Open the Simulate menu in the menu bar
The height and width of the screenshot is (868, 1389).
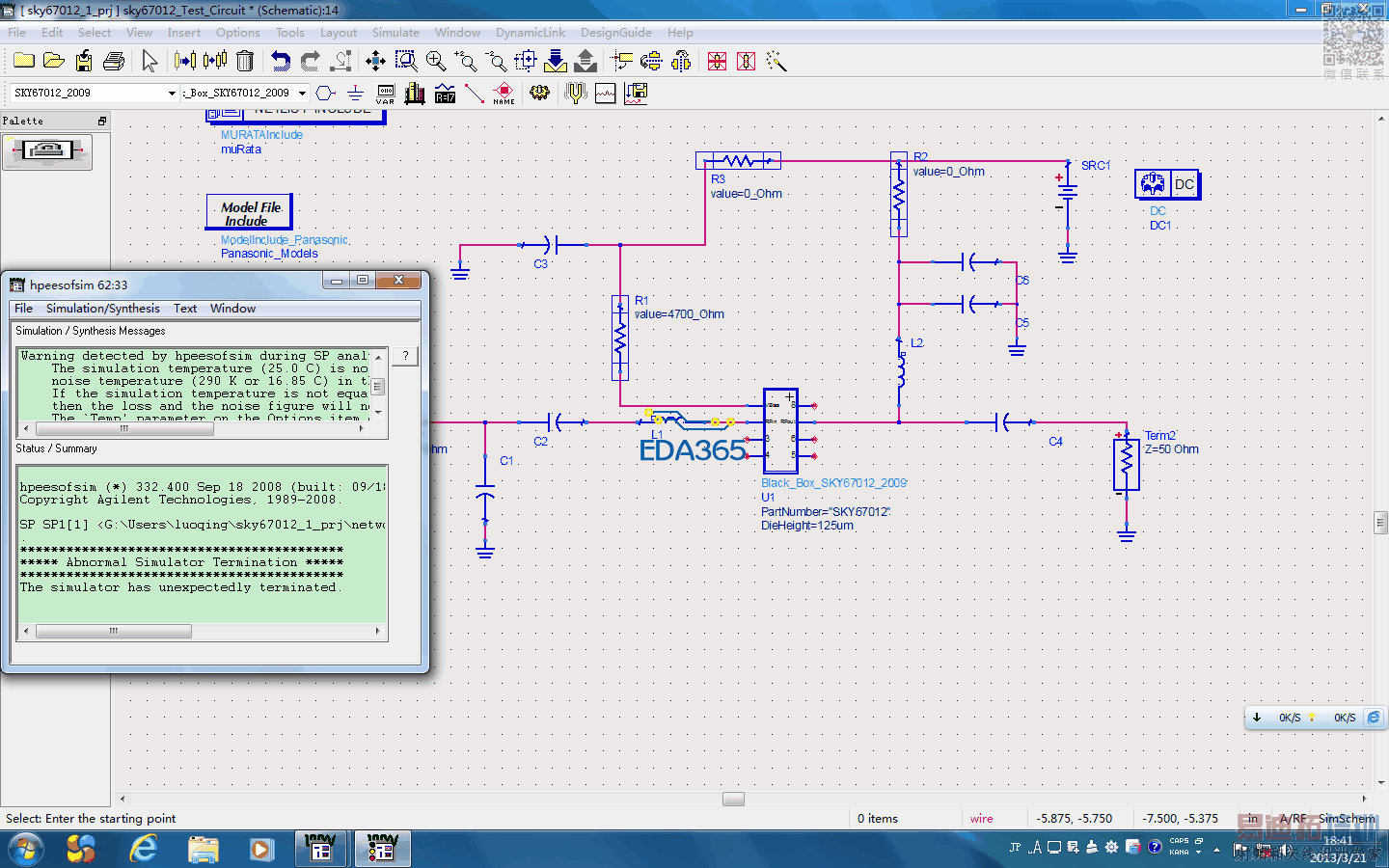point(395,33)
